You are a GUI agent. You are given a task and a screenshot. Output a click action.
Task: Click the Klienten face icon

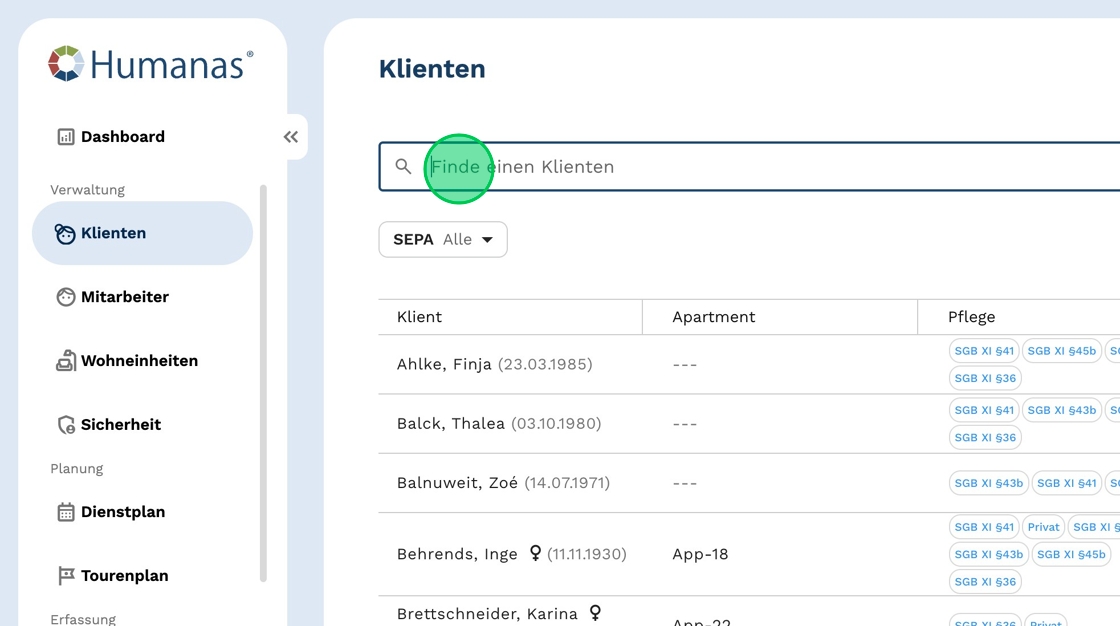click(x=66, y=234)
